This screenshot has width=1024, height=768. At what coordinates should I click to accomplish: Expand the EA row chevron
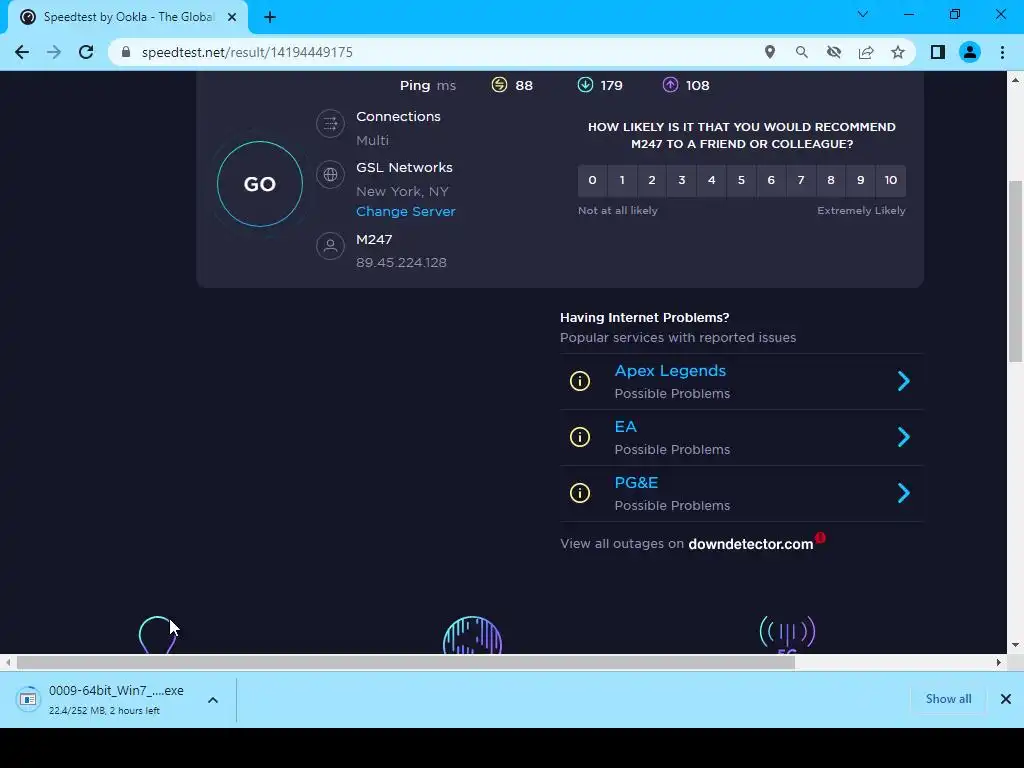tap(904, 437)
